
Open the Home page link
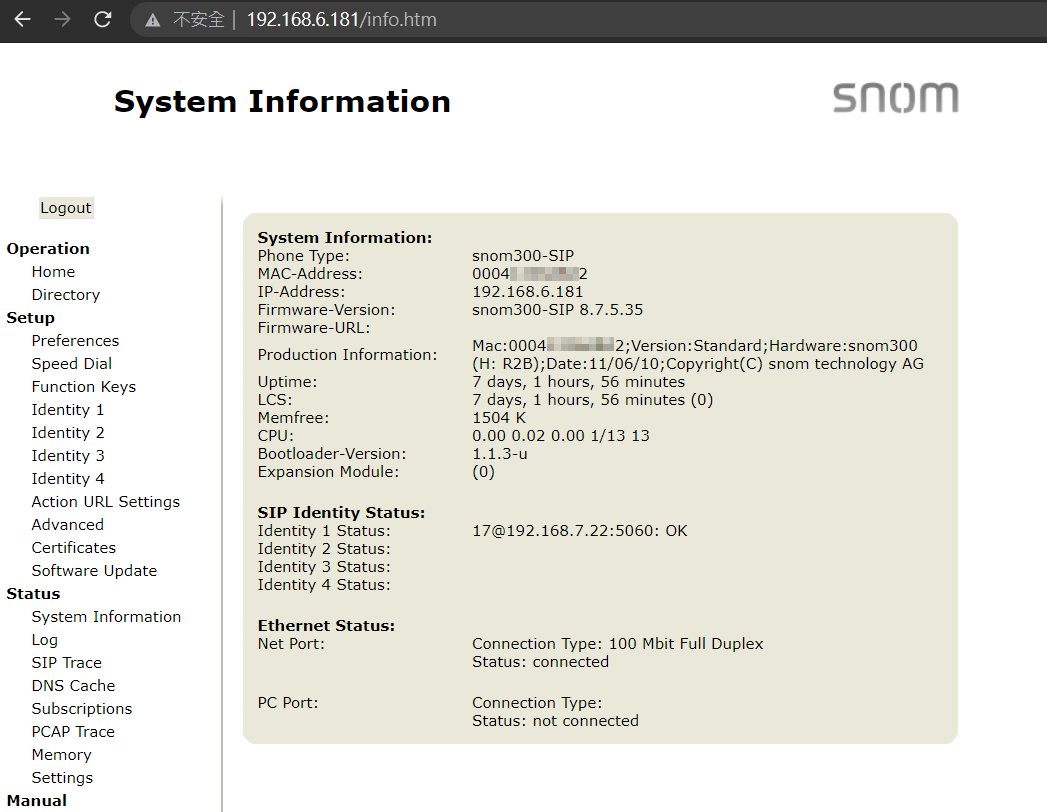click(x=53, y=272)
